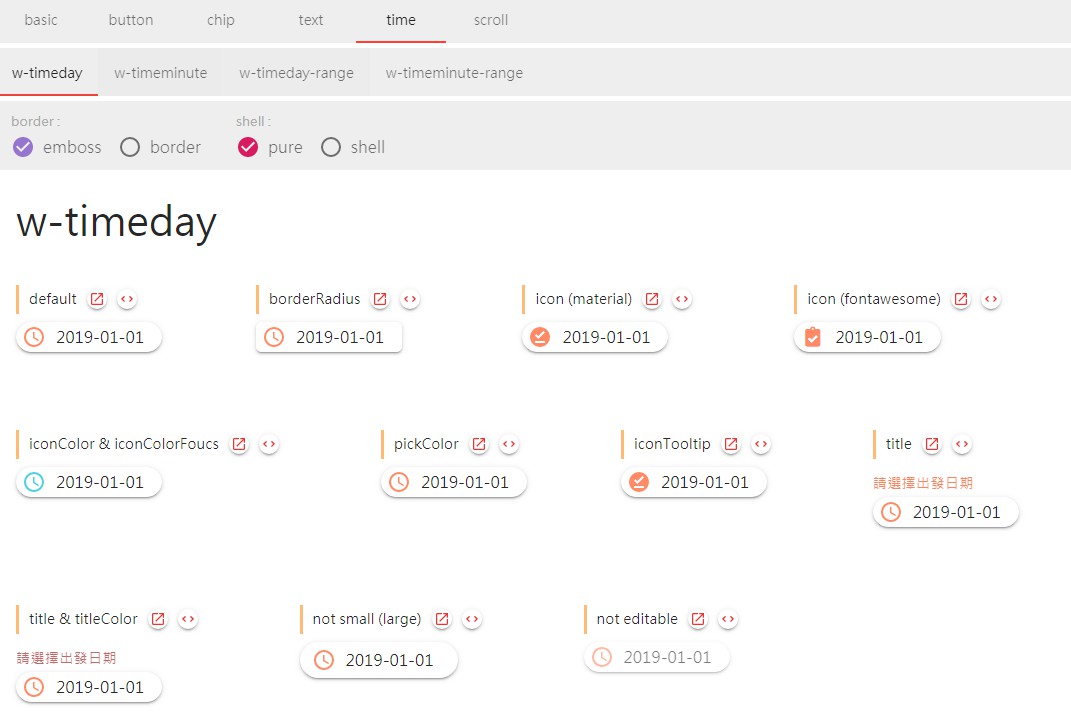Open the w-timeminute sub-tab
Viewport: 1071px width, 726px height.
(x=161, y=72)
